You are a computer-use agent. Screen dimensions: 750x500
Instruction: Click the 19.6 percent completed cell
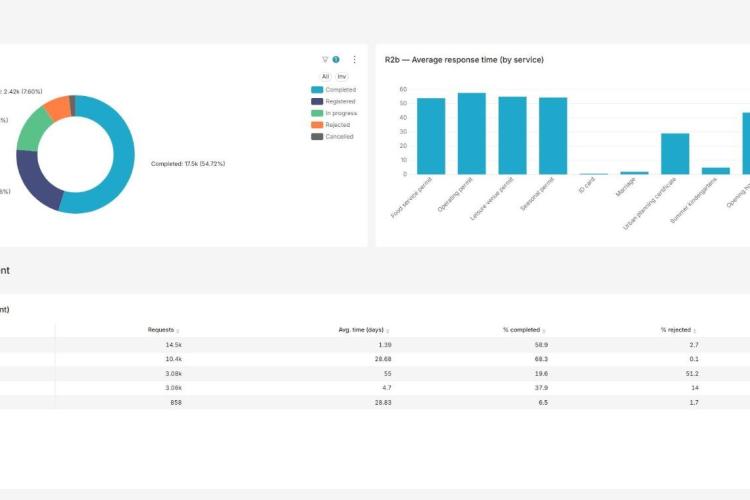(541, 373)
